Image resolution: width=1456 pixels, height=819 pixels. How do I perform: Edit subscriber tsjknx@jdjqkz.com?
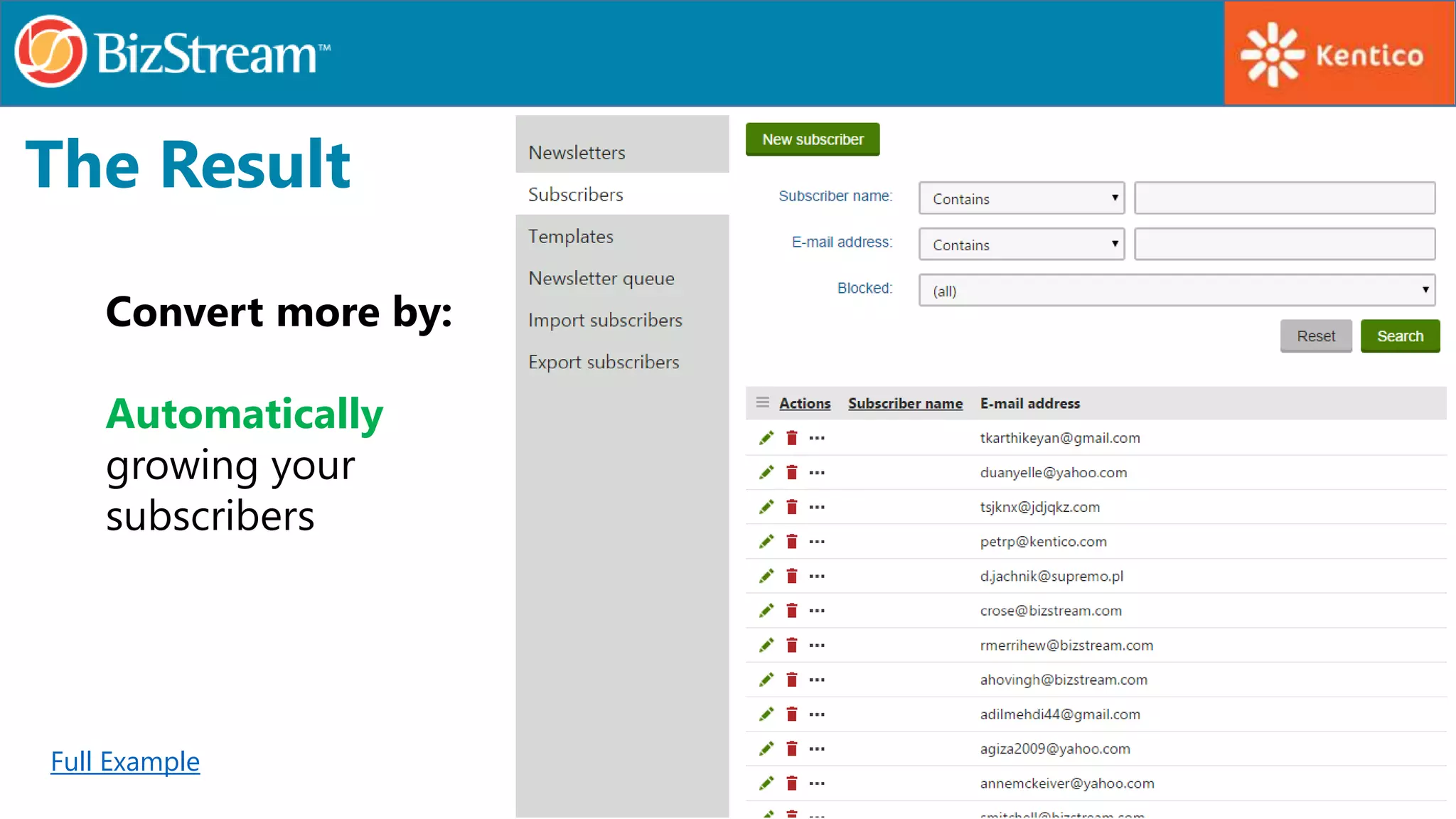pos(766,507)
